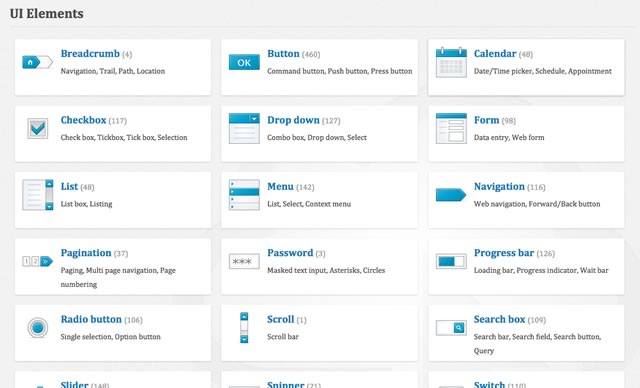Click the Breadcrumb category icon

coord(38,62)
